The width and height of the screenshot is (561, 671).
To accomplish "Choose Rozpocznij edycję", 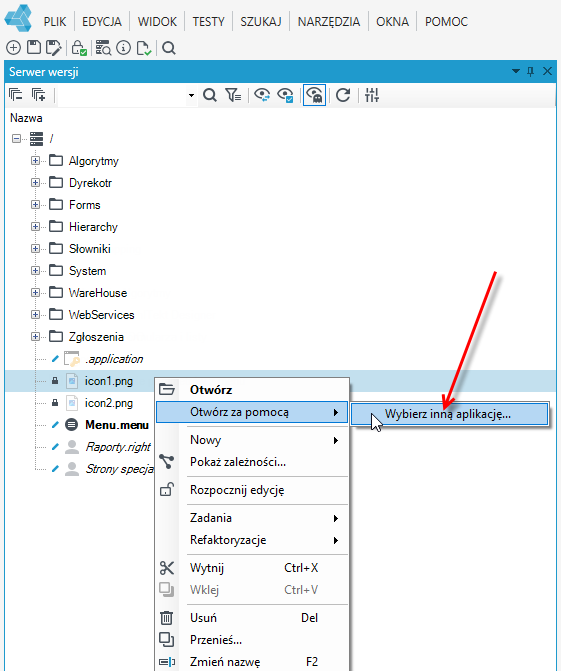I will [x=252, y=490].
